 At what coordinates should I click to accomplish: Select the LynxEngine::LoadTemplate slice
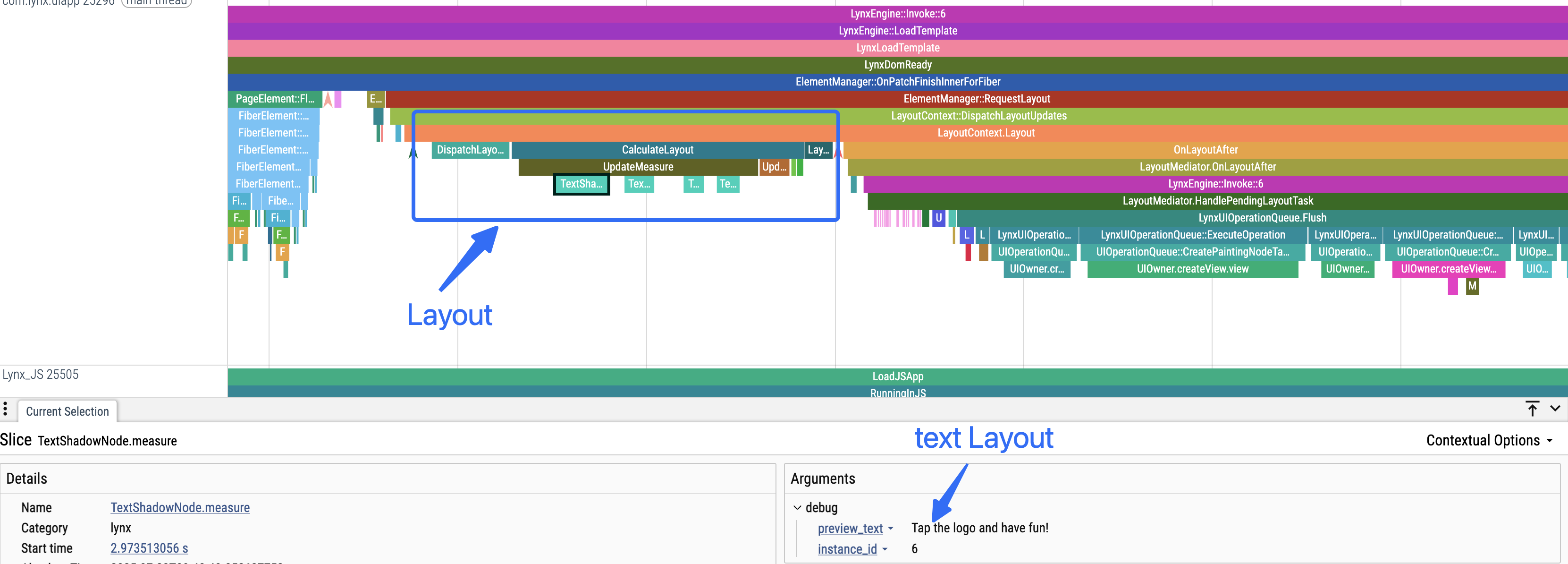[x=898, y=30]
